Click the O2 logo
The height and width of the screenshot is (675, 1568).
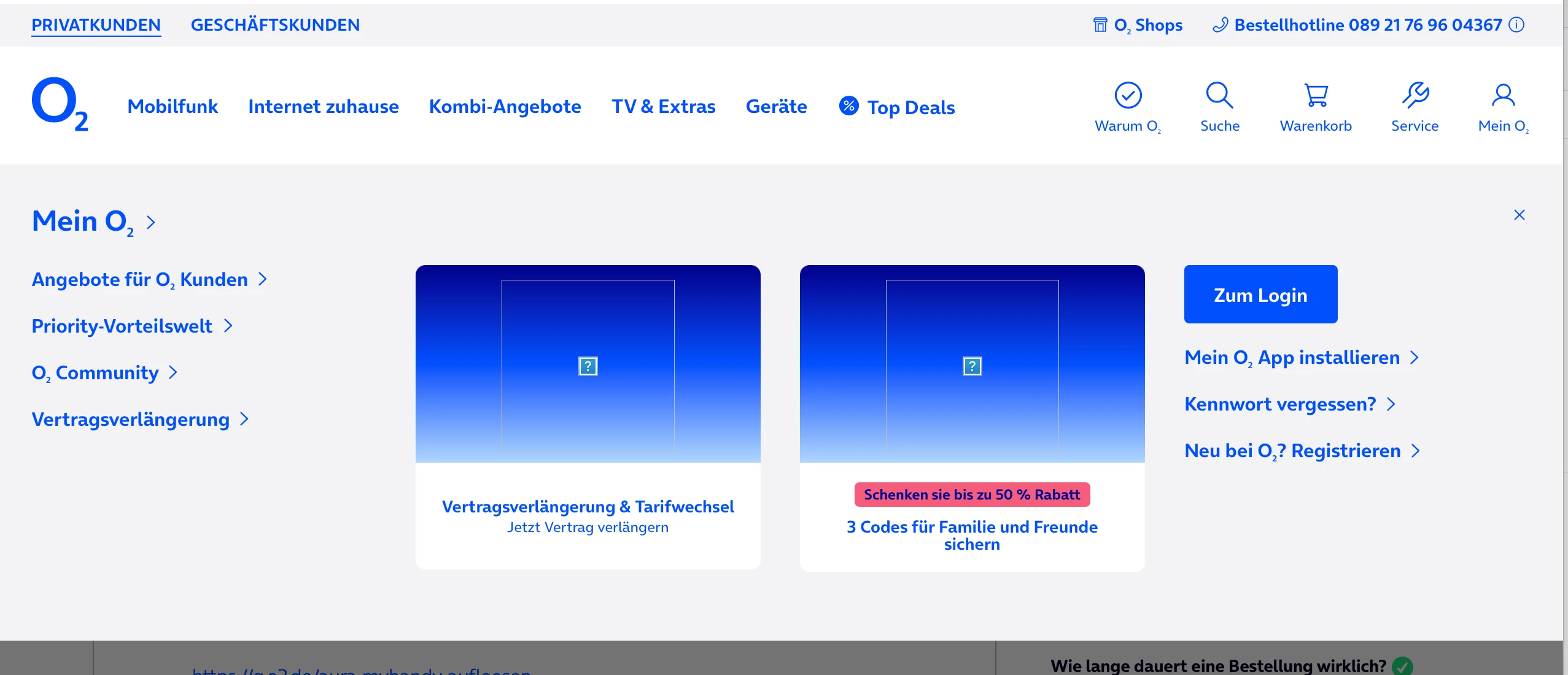pyautogui.click(x=60, y=104)
